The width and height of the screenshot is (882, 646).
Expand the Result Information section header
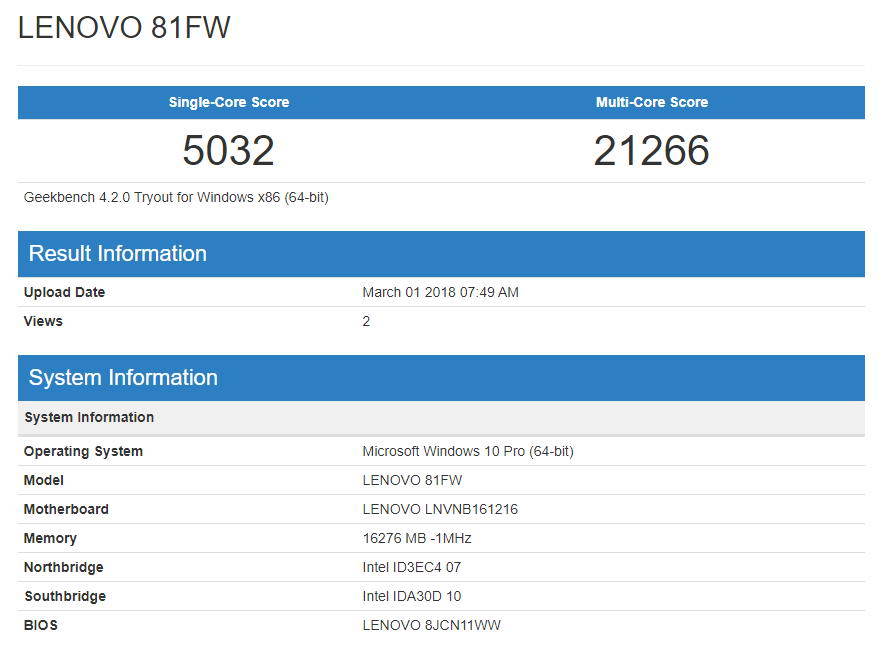[x=115, y=253]
